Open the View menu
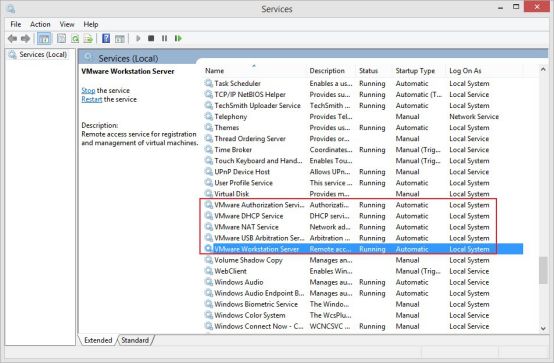The width and height of the screenshot is (554, 364). tap(67, 24)
